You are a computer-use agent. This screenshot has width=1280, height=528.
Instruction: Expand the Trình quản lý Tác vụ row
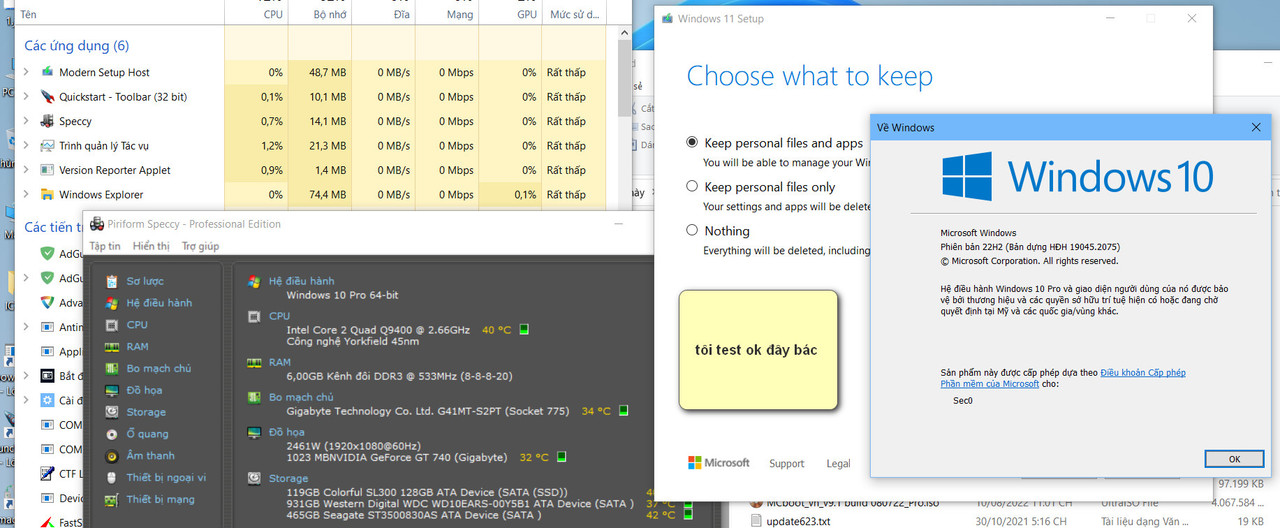[26, 146]
